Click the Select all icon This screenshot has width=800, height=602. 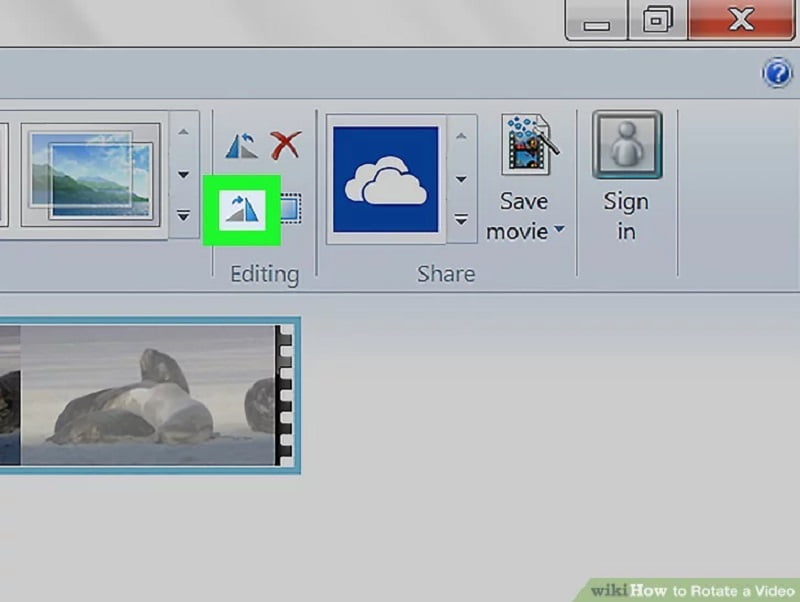pyautogui.click(x=291, y=208)
